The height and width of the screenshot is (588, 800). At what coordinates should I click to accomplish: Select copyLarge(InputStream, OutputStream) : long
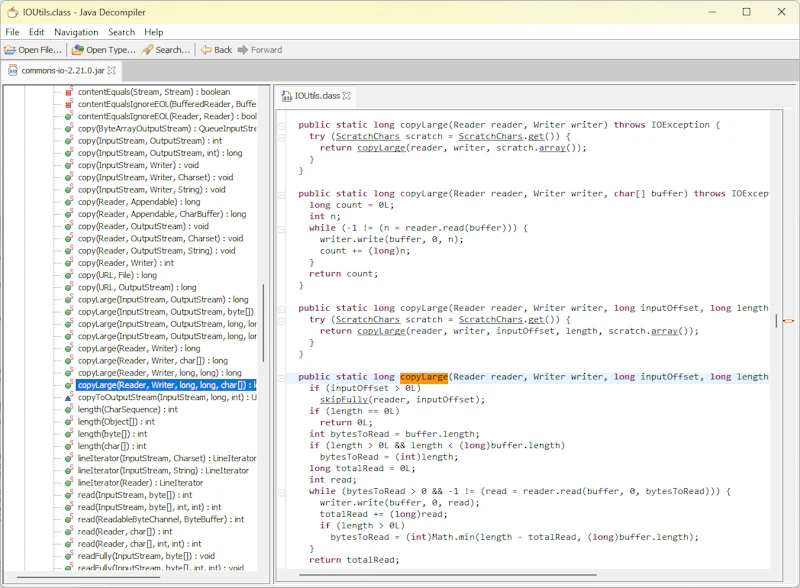163,300
